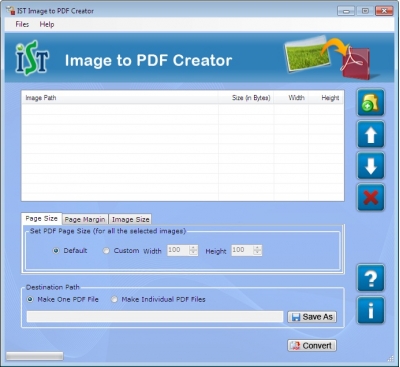Switch to the Image Size tab
400x367 pixels.
click(131, 219)
